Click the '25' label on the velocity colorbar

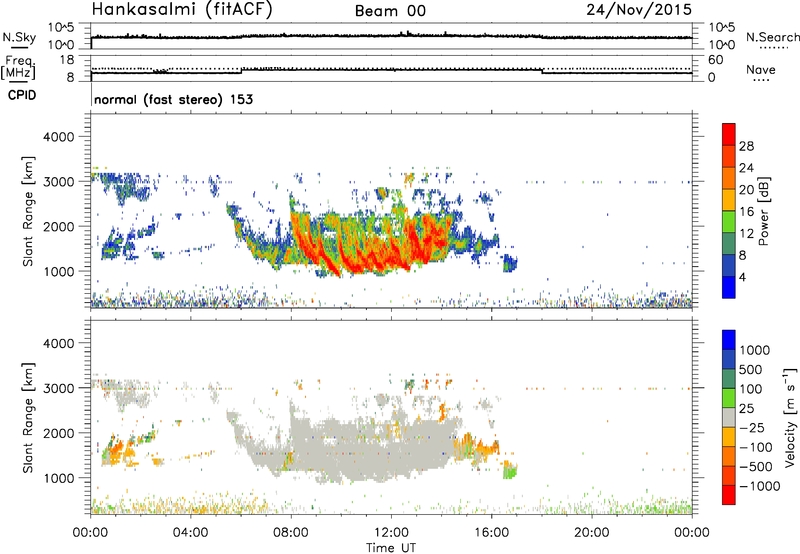coord(747,408)
